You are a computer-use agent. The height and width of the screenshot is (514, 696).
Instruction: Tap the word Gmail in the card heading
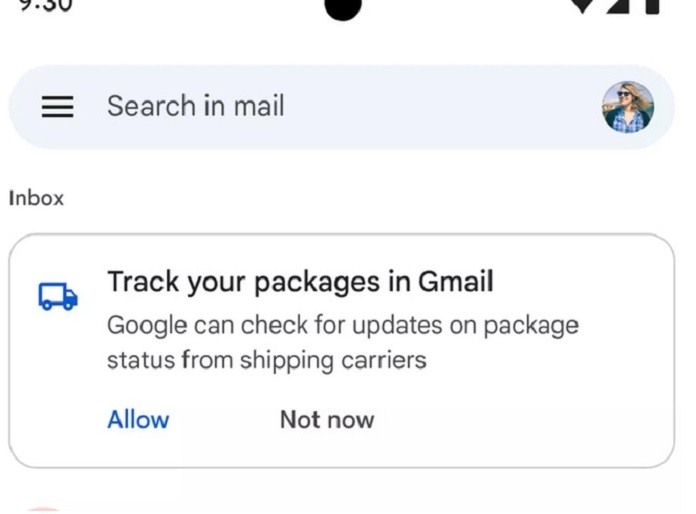455,282
